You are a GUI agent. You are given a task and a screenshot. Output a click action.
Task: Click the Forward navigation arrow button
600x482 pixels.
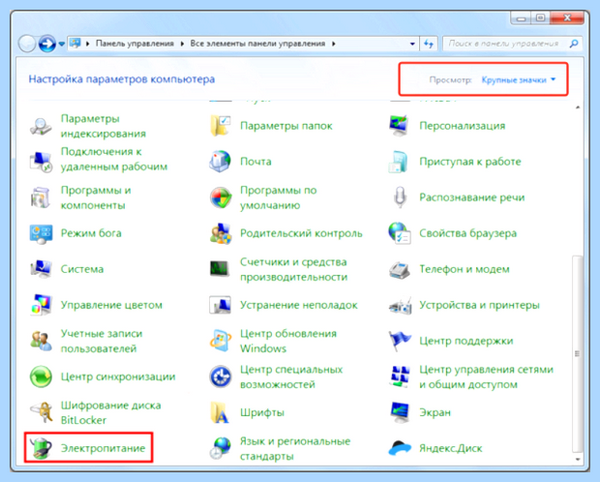point(47,44)
